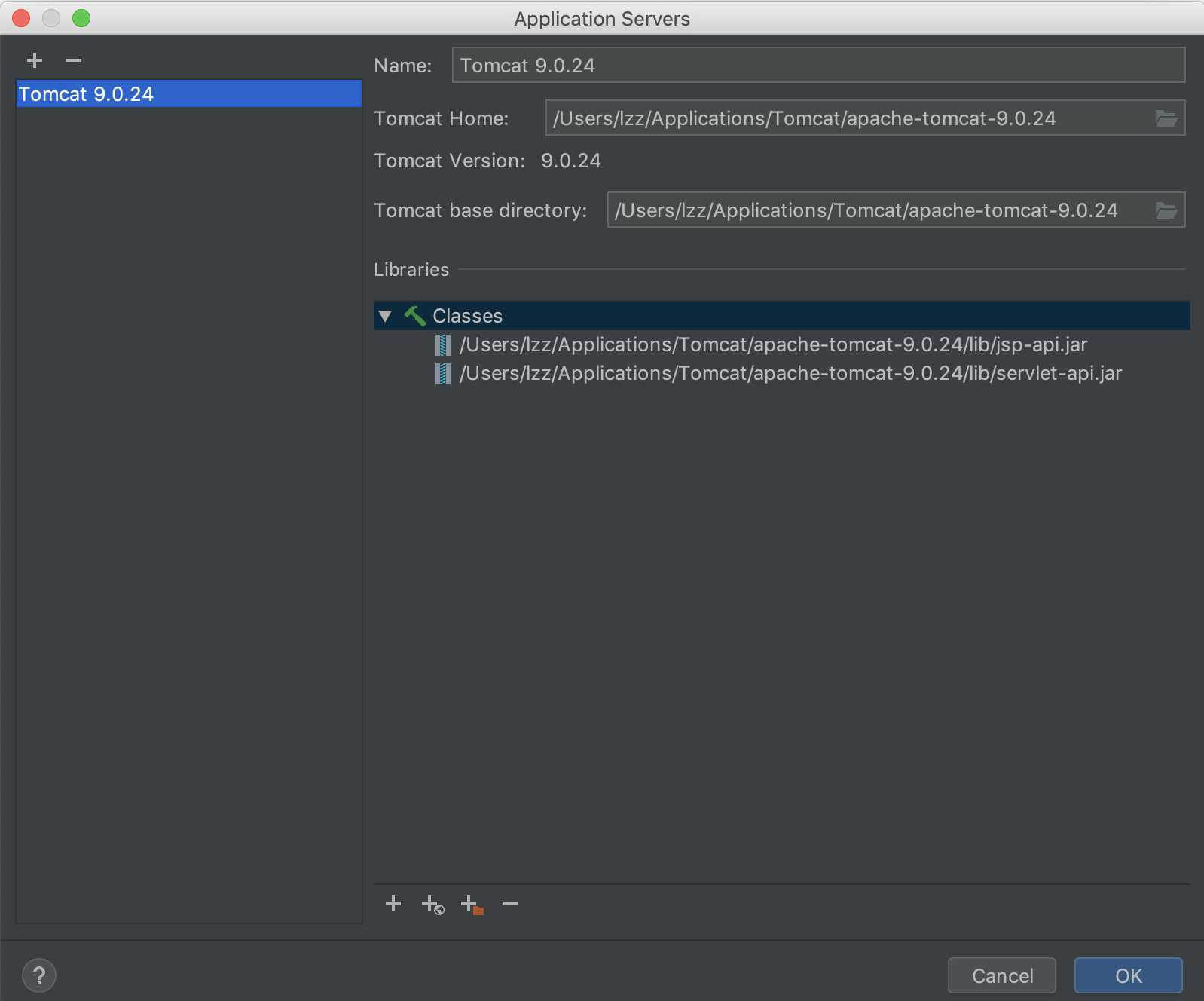
Task: Click the Libraries section label
Action: point(411,269)
